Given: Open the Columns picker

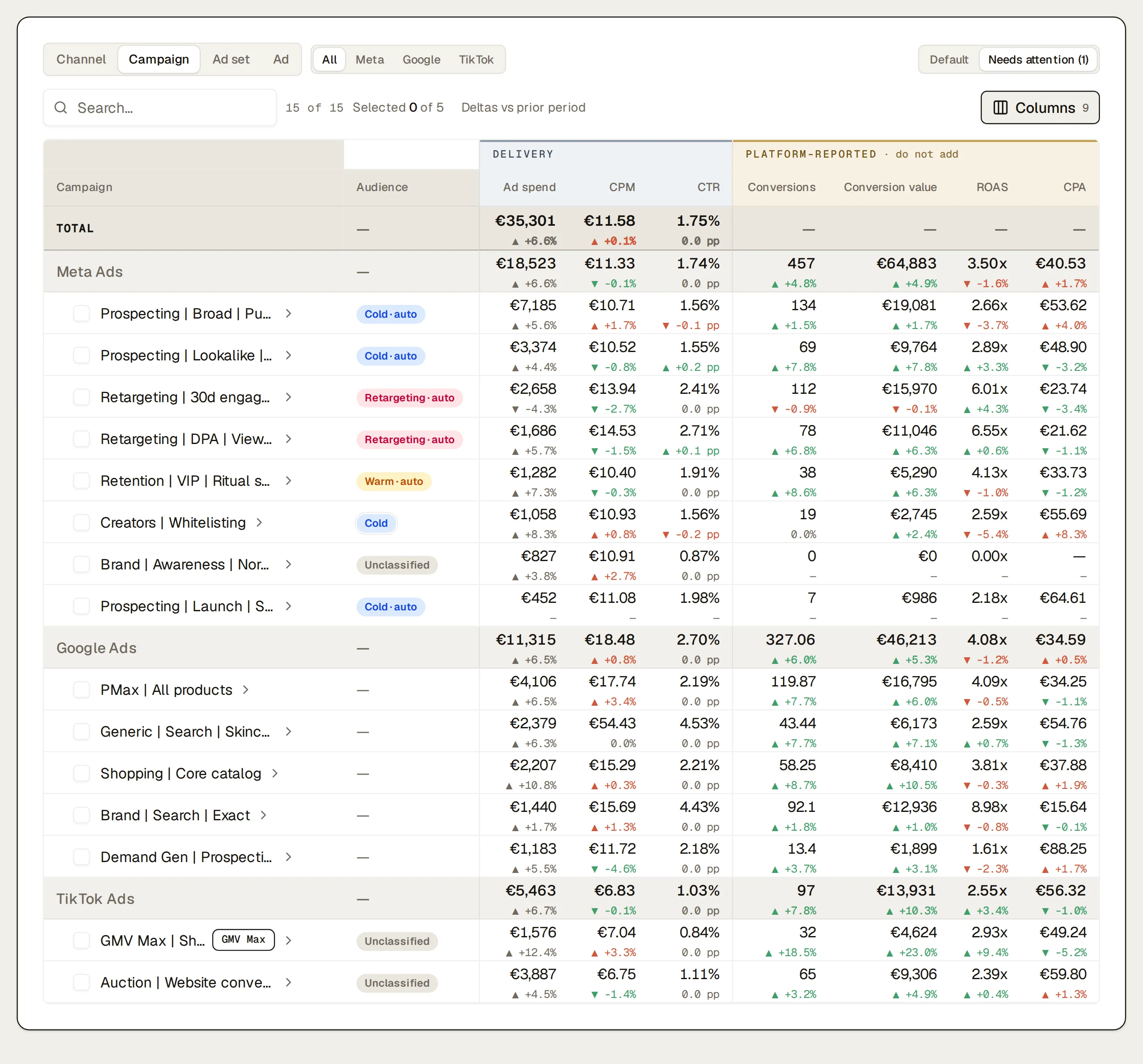Looking at the screenshot, I should pyautogui.click(x=1040, y=107).
